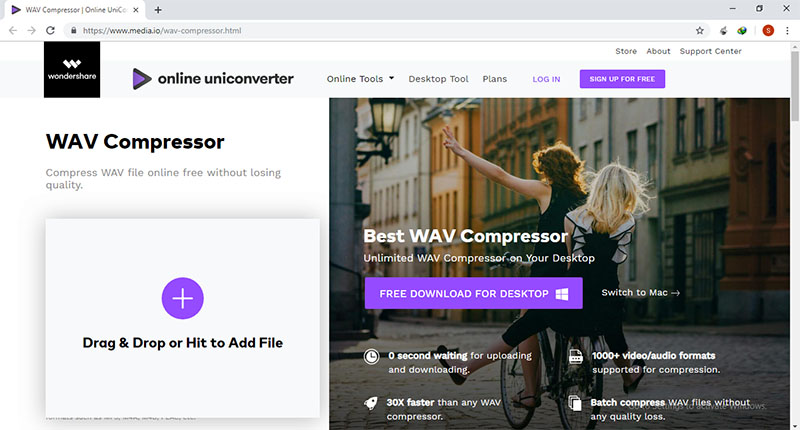The width and height of the screenshot is (800, 430).
Task: Go back with the back arrow
Action: (13, 31)
